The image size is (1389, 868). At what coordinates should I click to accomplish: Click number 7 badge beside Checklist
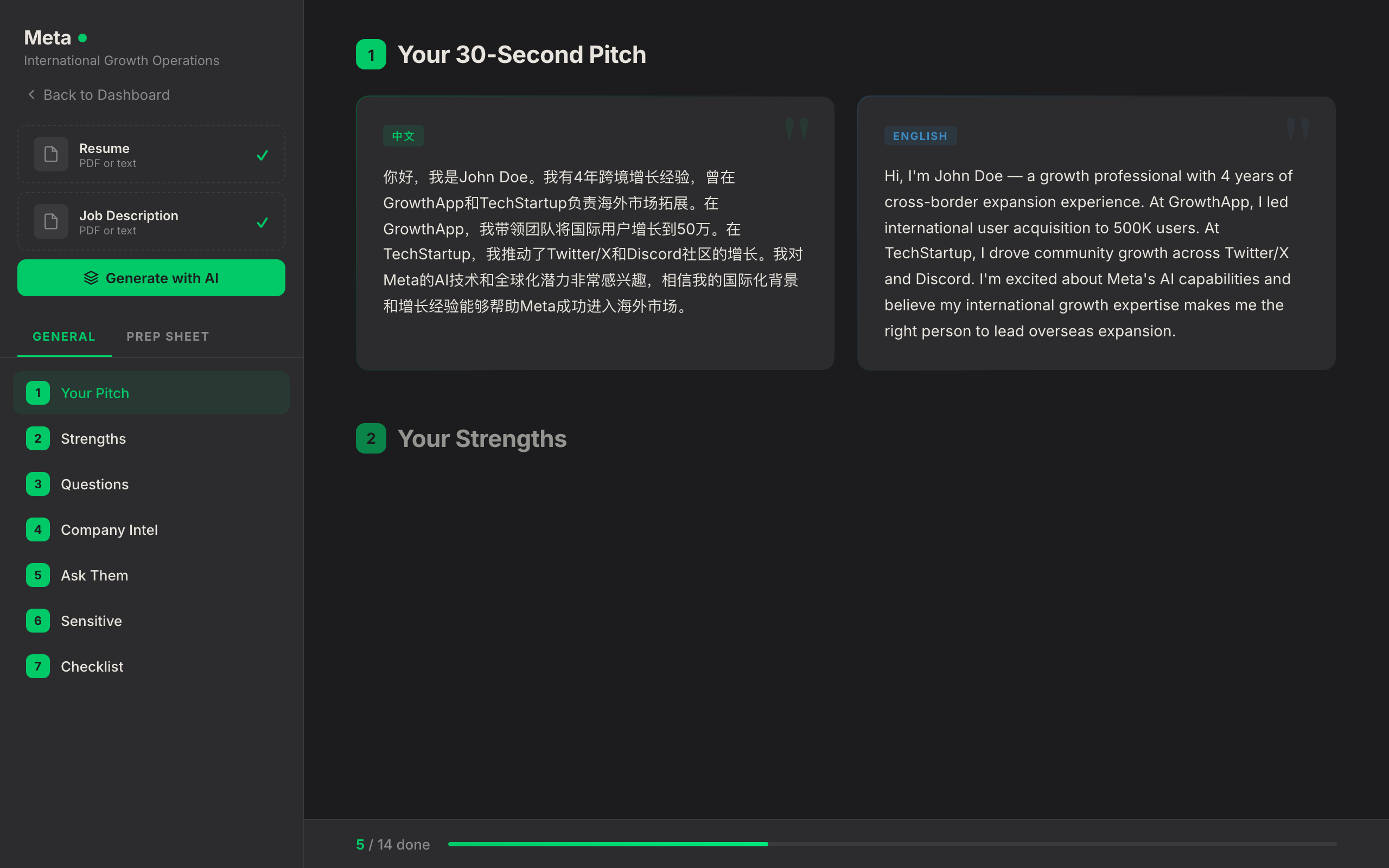pos(38,666)
